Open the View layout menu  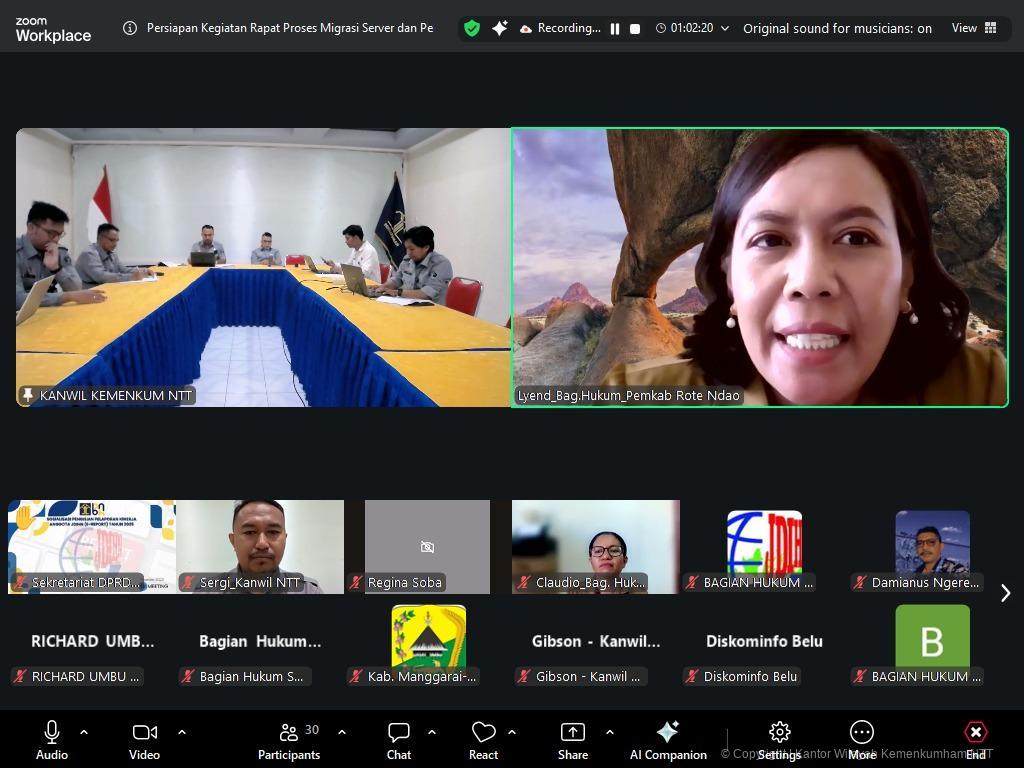click(974, 28)
